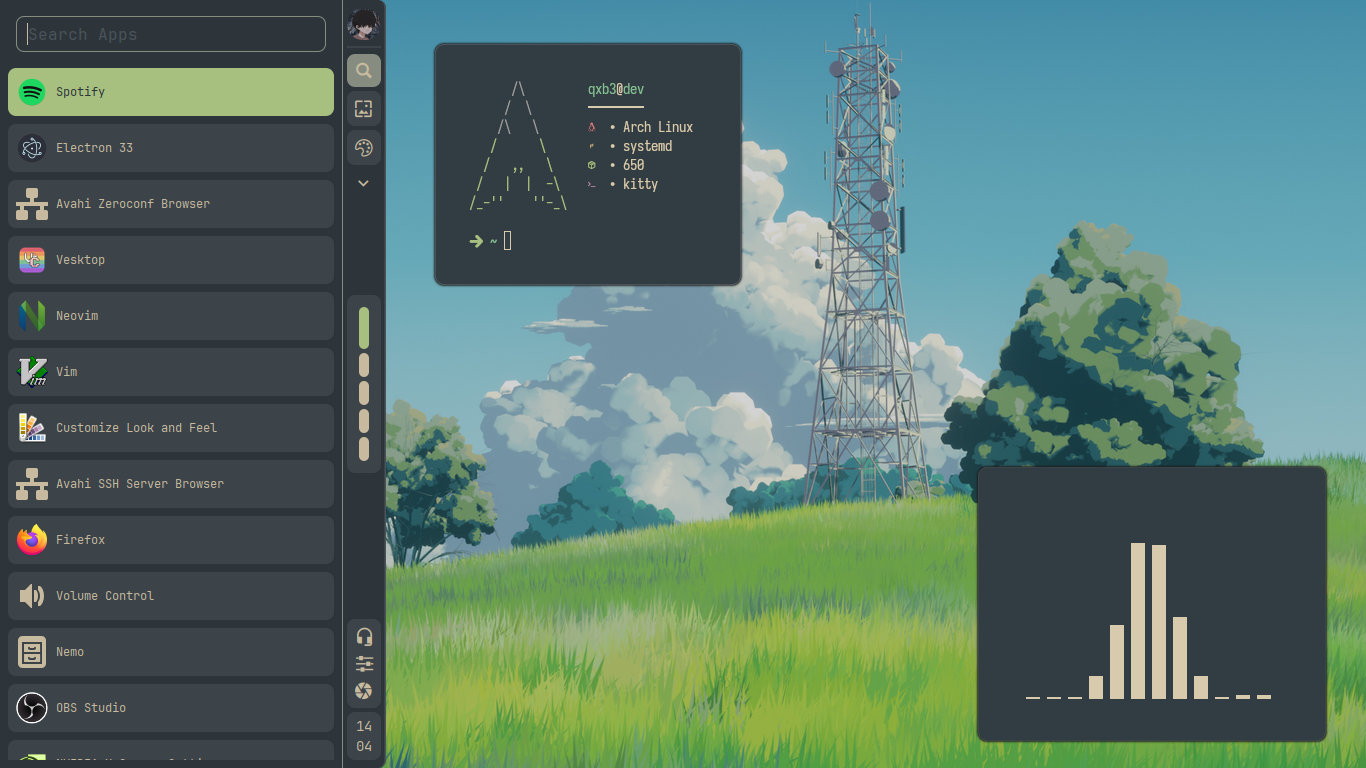Open the sliders settings icon

[364, 664]
